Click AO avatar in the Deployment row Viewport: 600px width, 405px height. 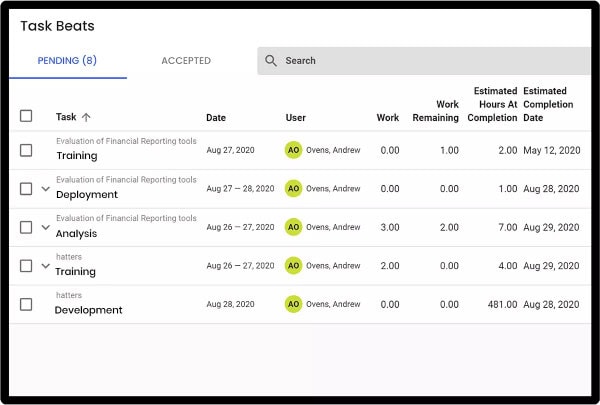293,188
